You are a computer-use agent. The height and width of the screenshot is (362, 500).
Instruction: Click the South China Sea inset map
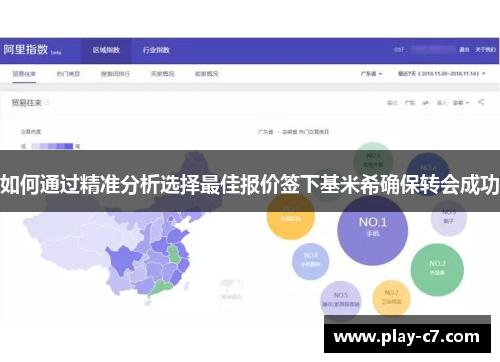(230, 295)
